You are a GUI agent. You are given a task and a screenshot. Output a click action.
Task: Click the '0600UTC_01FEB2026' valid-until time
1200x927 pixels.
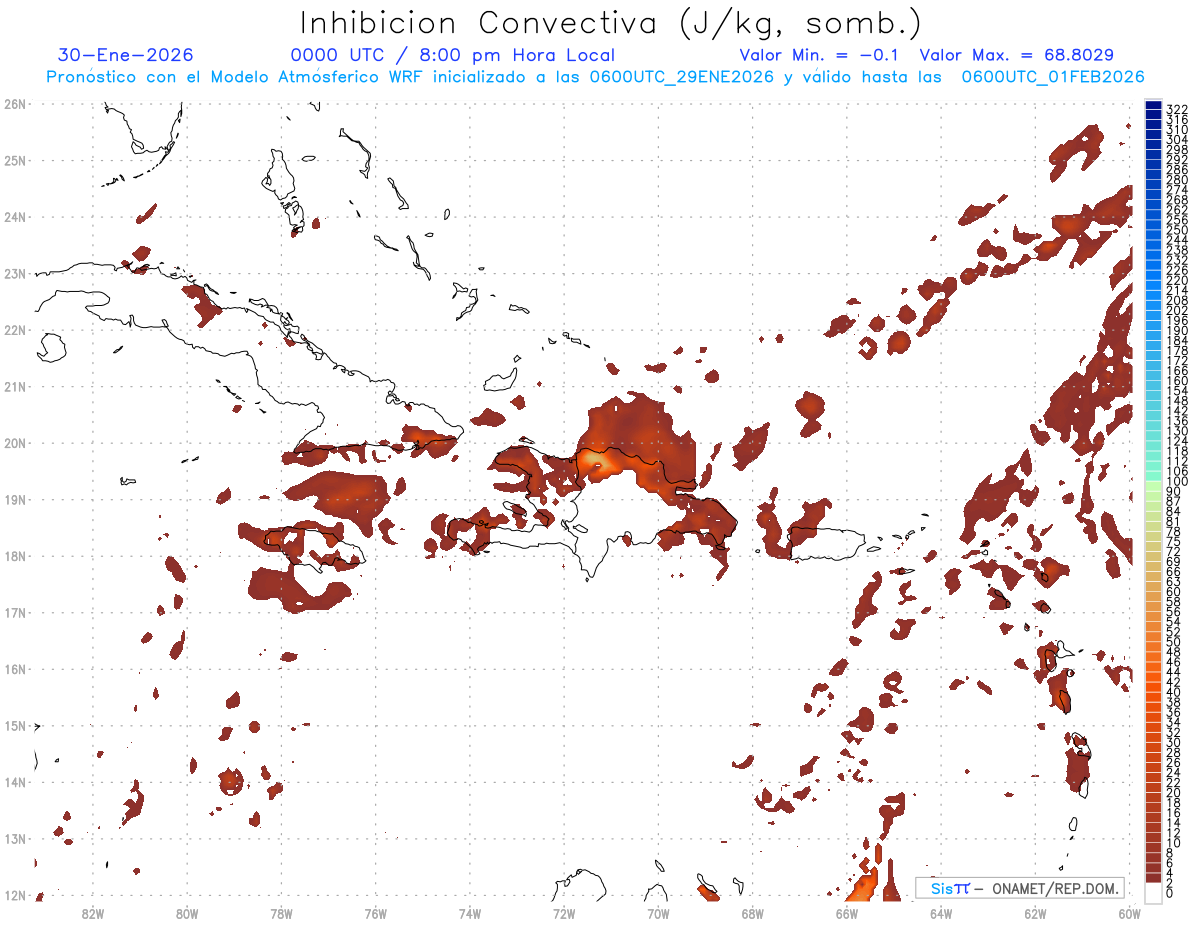[1052, 77]
